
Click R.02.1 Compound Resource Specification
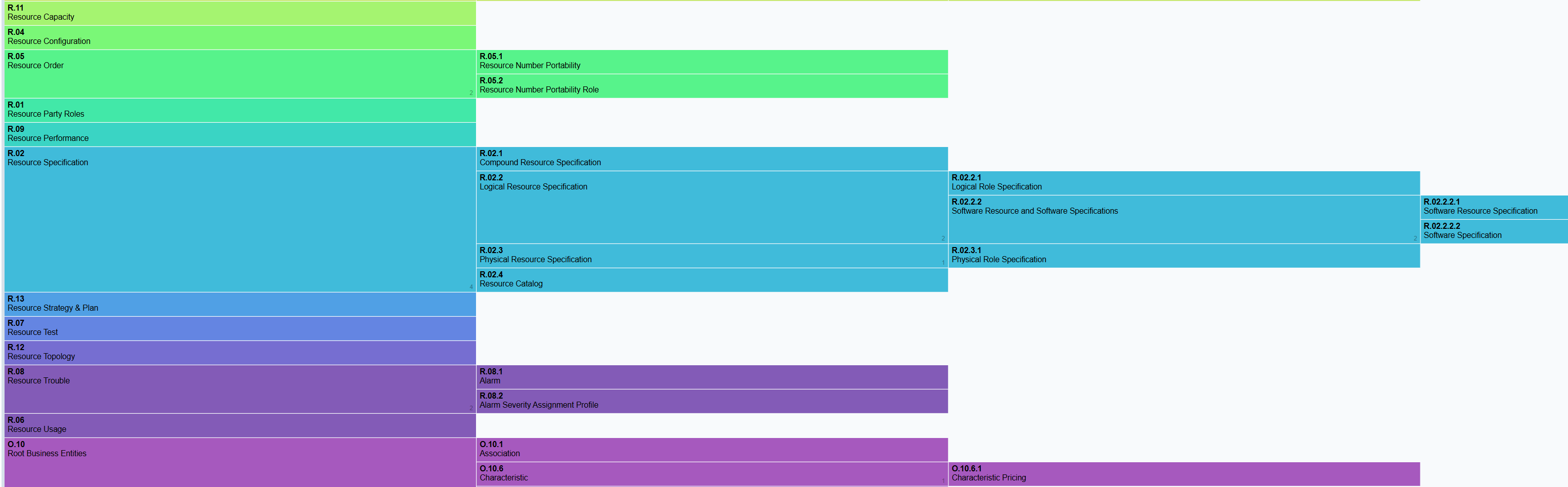point(712,158)
